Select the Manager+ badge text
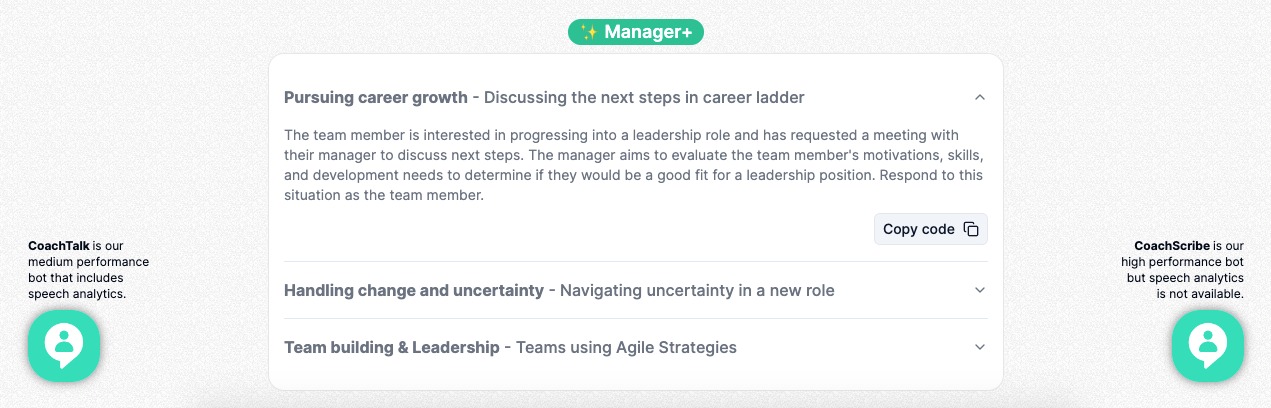This screenshot has width=1271, height=408. click(648, 32)
